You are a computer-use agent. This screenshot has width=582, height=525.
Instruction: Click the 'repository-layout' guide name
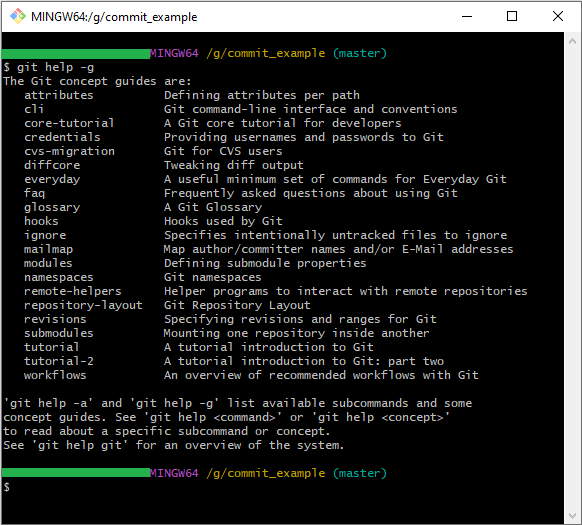83,305
